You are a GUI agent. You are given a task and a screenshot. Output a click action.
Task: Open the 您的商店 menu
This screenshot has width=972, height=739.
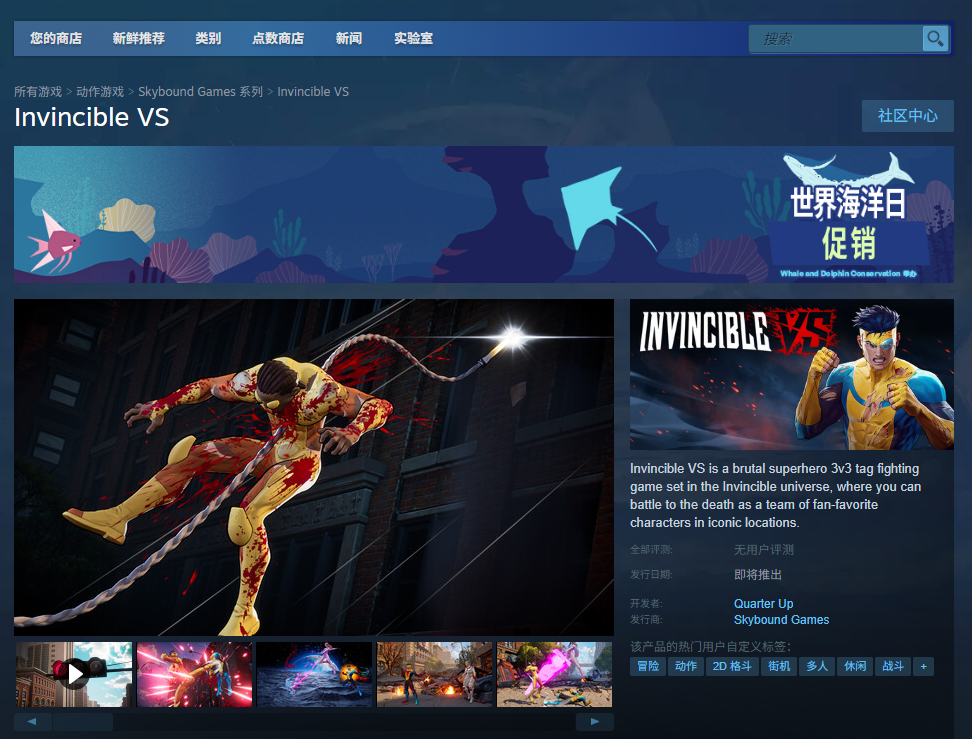56,38
